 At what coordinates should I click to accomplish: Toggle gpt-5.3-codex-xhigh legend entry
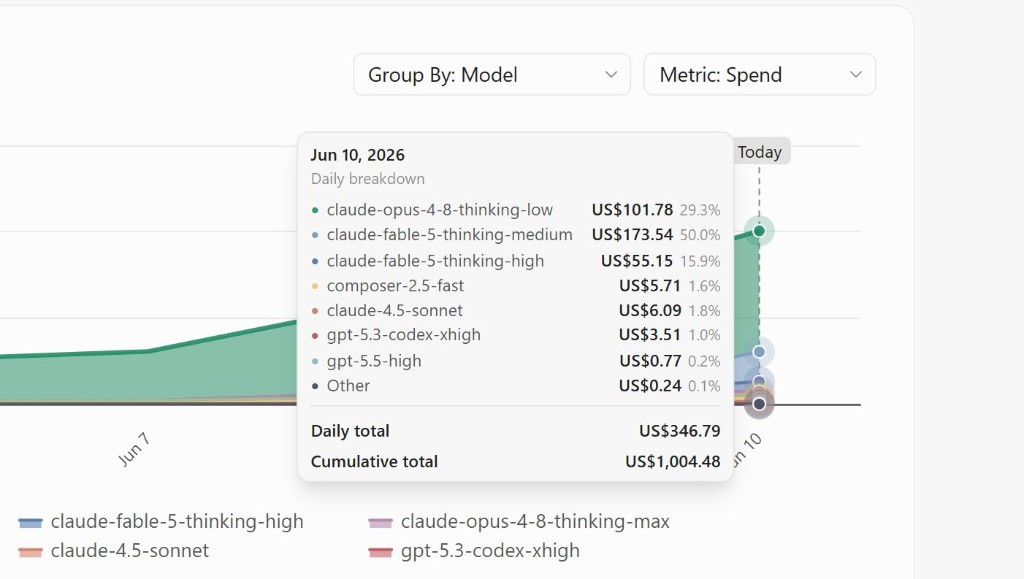(x=474, y=551)
